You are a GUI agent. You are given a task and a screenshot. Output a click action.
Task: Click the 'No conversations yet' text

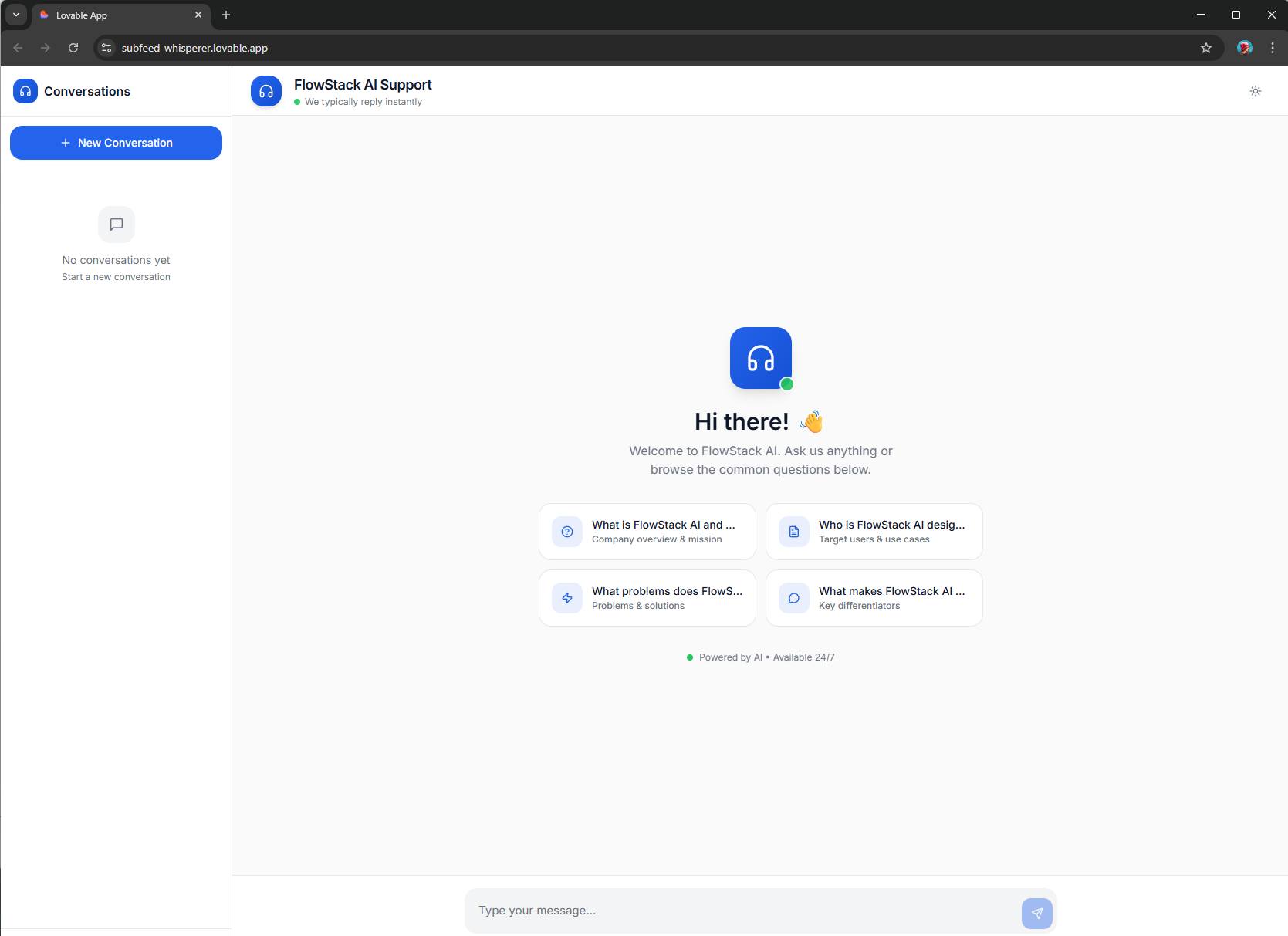[117, 260]
